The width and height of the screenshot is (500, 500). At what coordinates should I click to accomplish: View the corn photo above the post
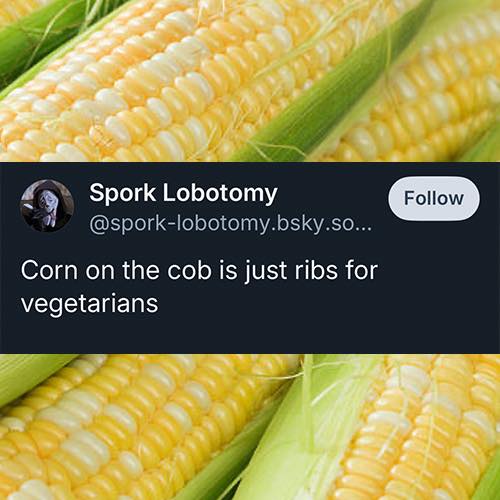coord(250,81)
